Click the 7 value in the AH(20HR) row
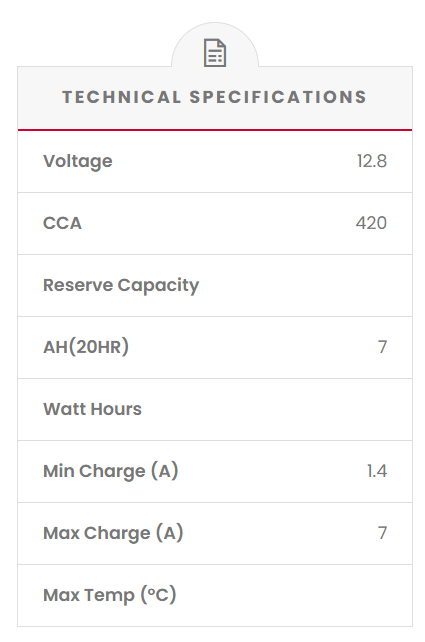 (x=382, y=347)
